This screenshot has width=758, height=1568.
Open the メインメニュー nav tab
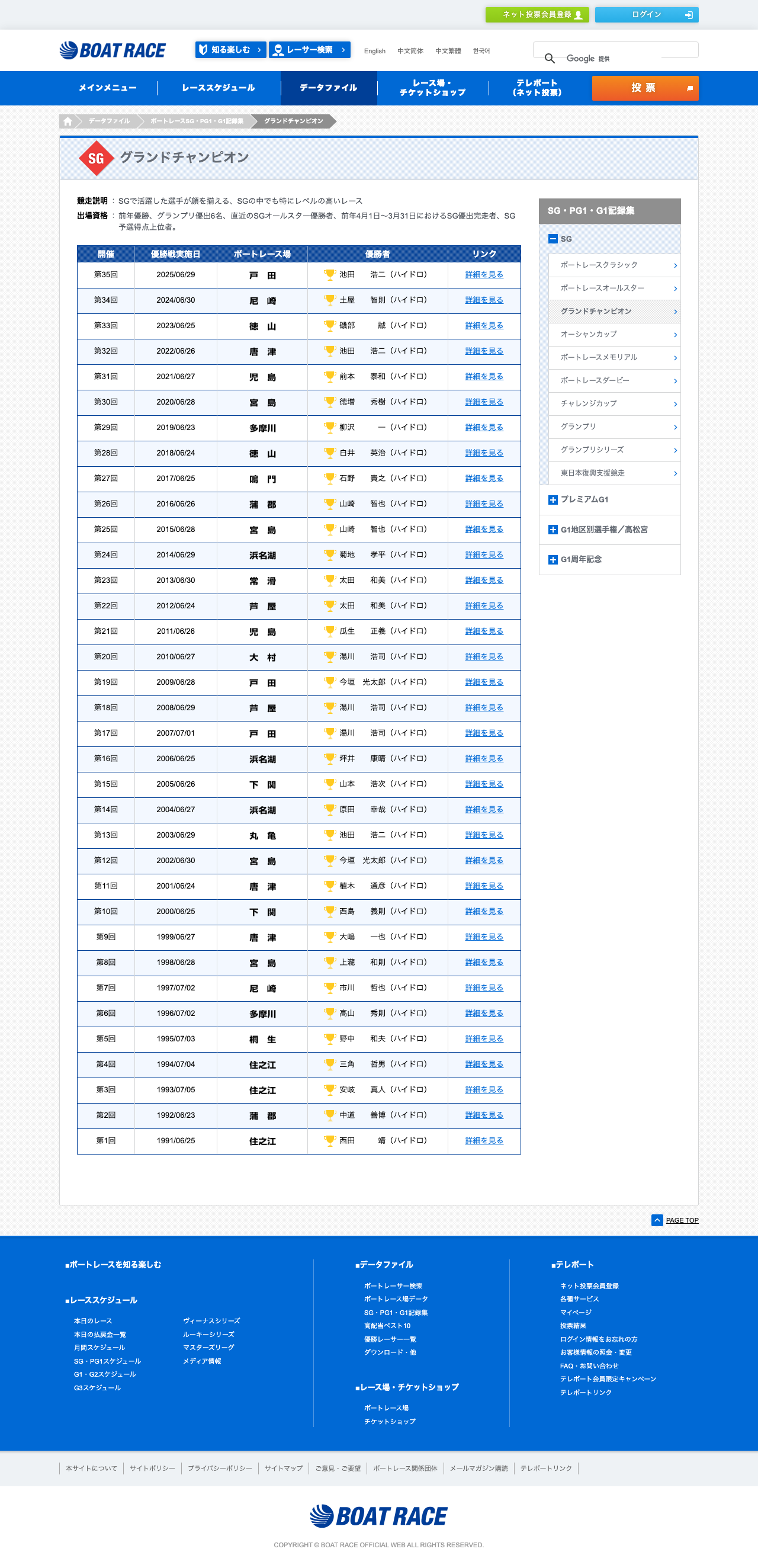tap(108, 88)
